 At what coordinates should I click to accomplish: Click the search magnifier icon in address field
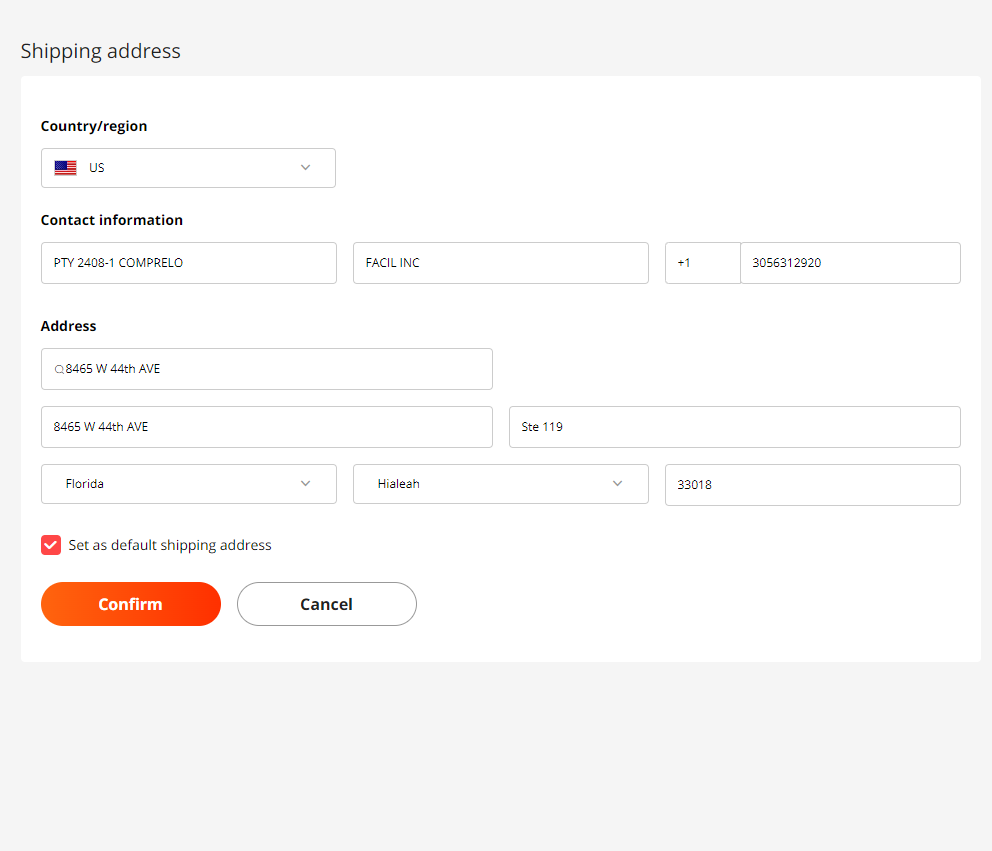click(59, 370)
